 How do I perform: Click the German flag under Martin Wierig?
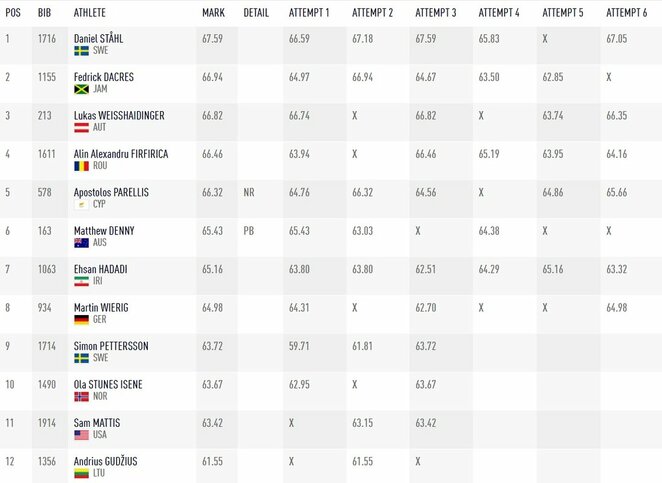pos(81,320)
